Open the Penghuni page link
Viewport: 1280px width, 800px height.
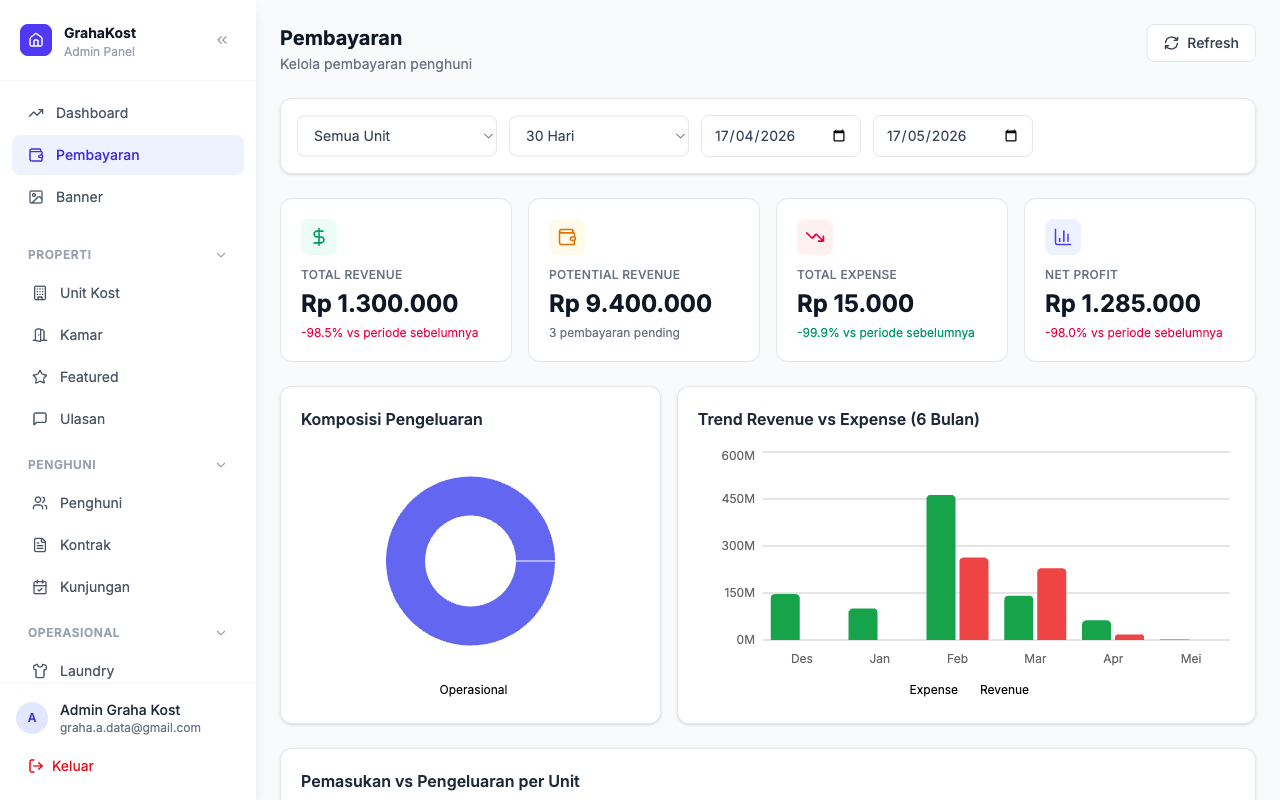pos(128,503)
